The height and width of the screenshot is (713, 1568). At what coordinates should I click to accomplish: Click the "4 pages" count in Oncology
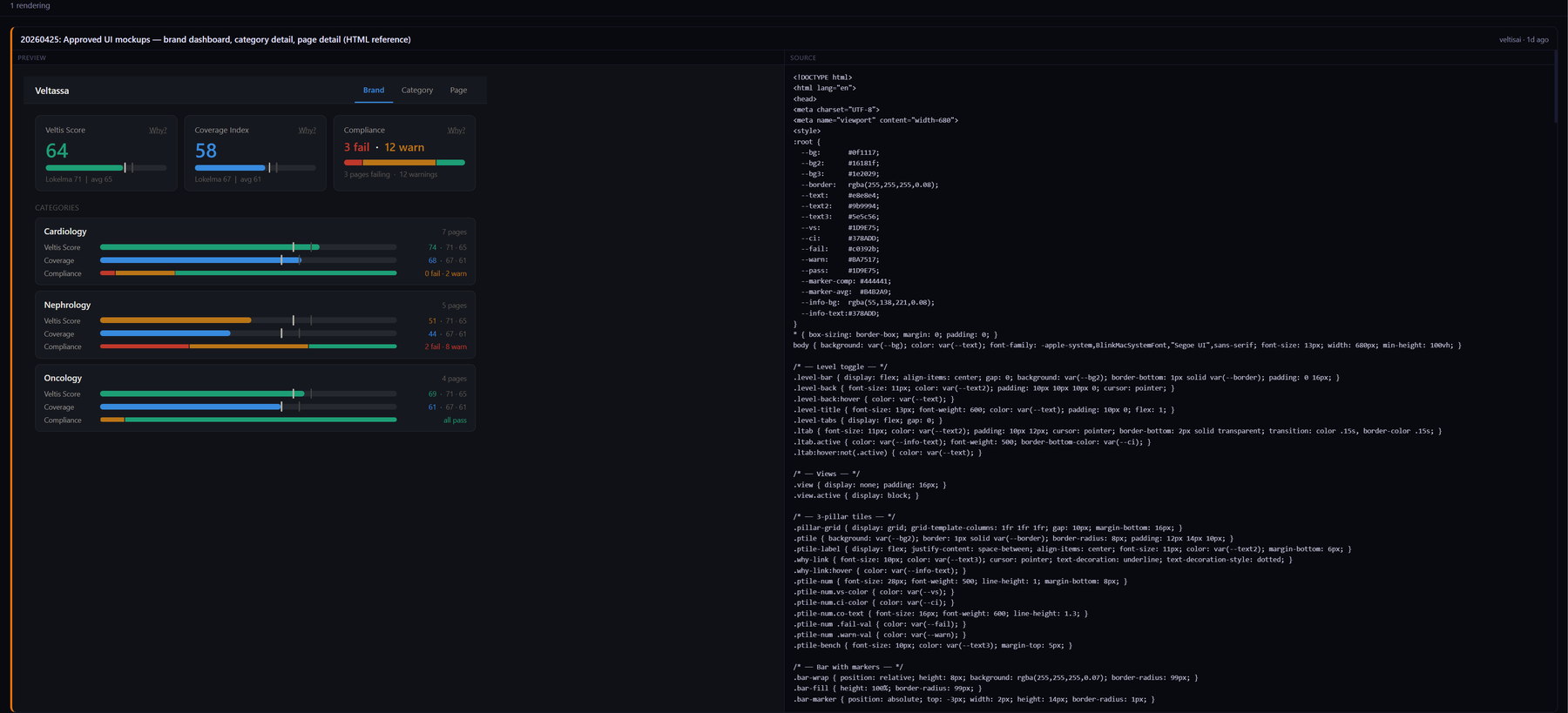point(454,379)
